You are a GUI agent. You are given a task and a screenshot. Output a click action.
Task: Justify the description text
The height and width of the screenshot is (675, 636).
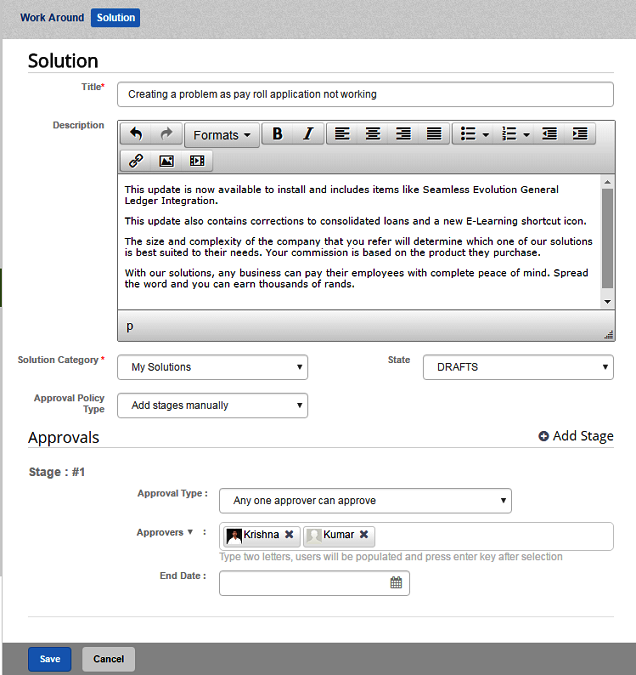434,134
